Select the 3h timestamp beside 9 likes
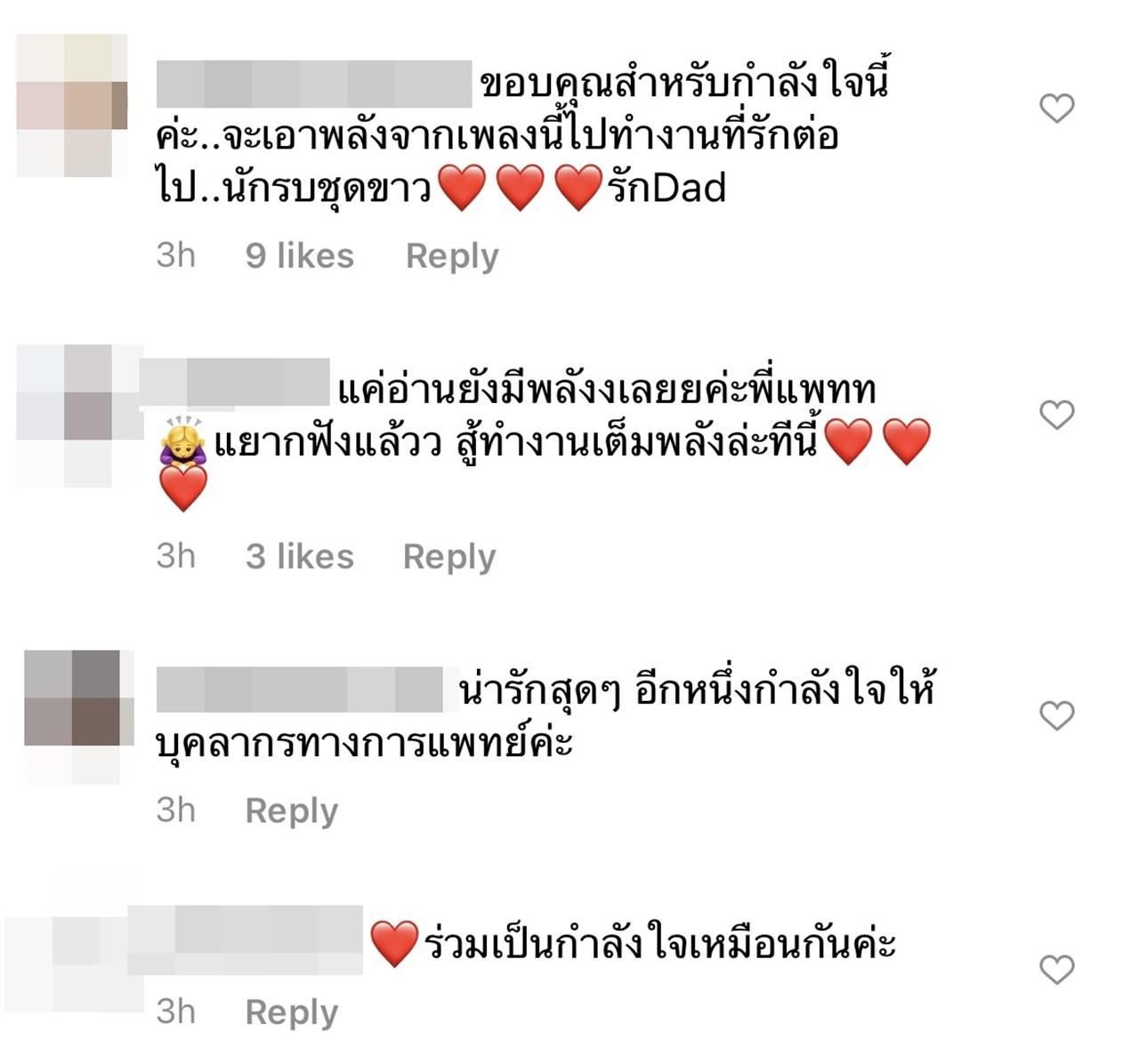 click(x=176, y=256)
